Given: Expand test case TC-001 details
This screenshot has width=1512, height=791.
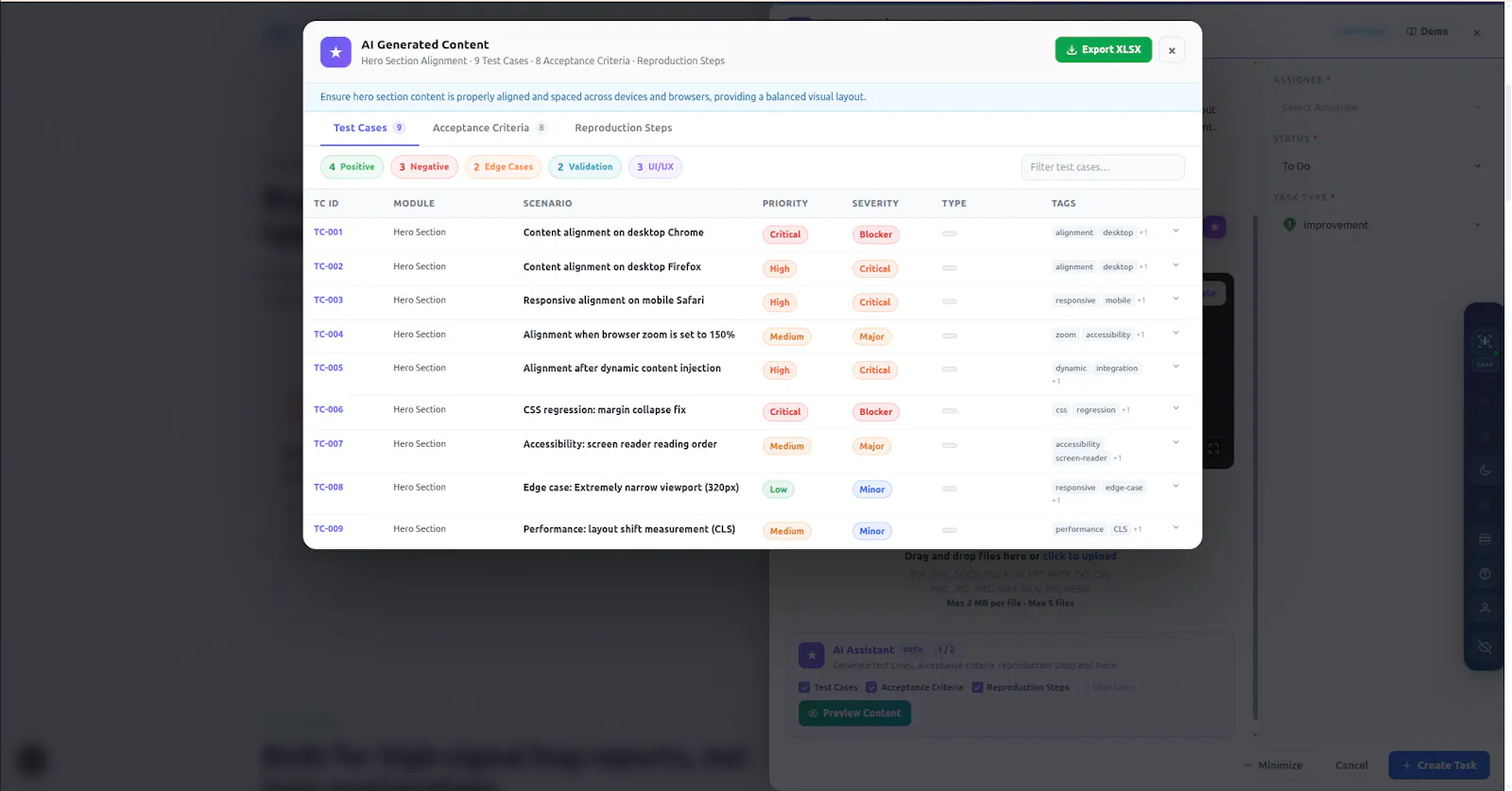Looking at the screenshot, I should coord(1176,232).
